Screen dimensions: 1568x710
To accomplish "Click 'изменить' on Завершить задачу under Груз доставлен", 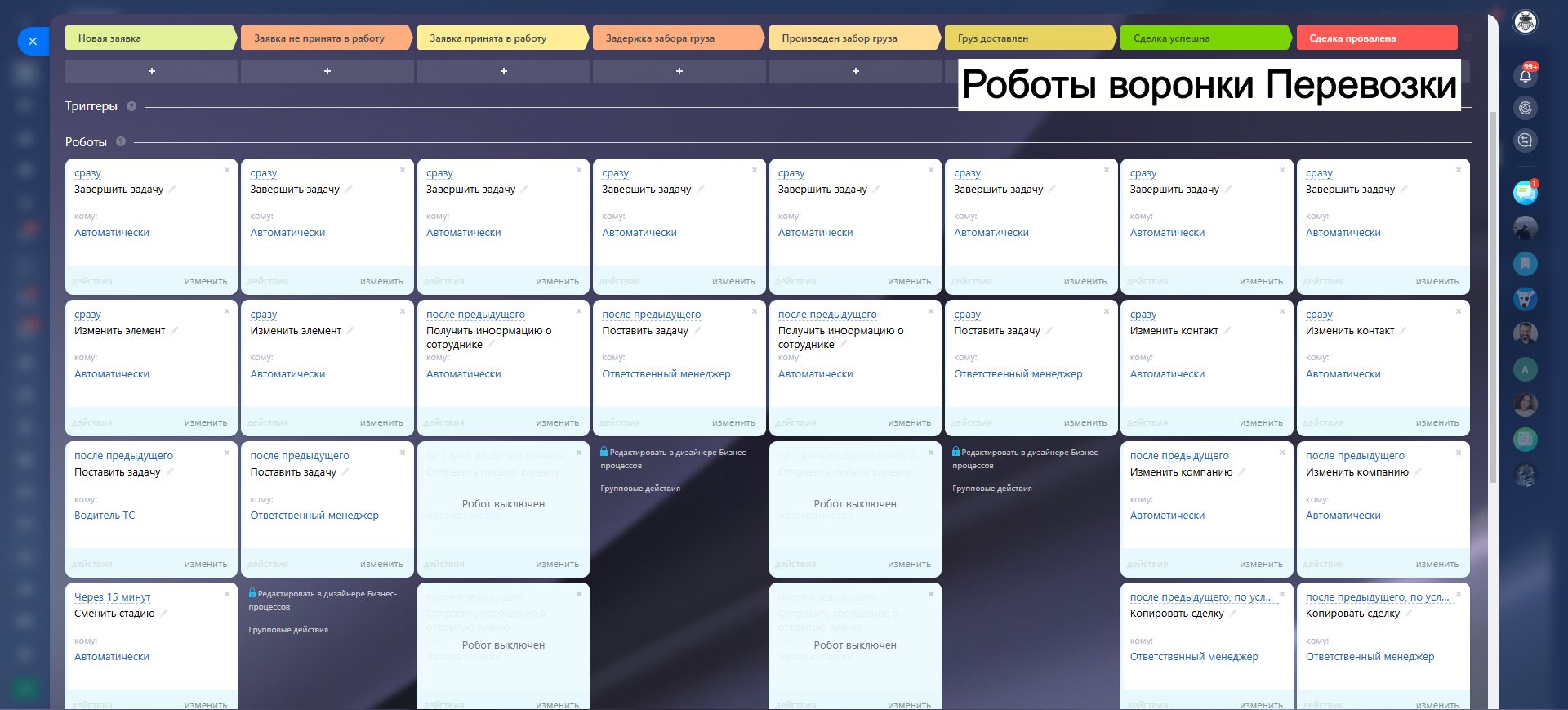I will pos(1085,281).
